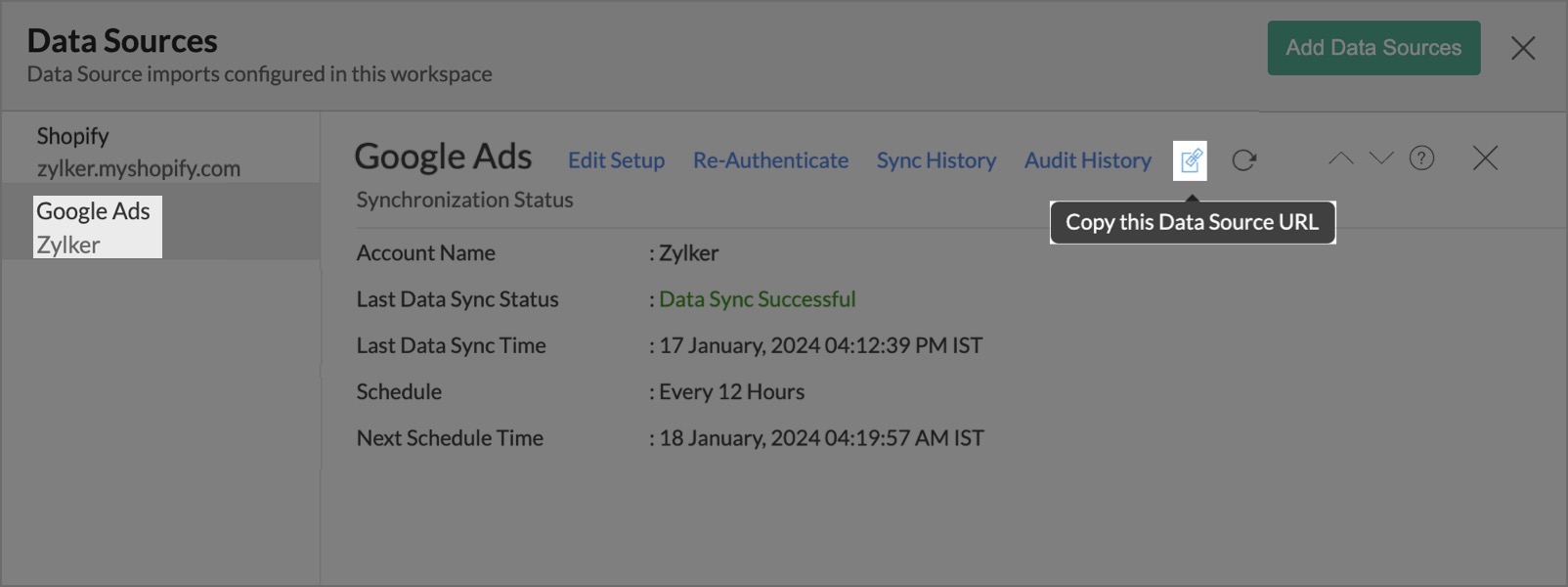Open the Sync History link
1568x587 pixels.
click(936, 160)
